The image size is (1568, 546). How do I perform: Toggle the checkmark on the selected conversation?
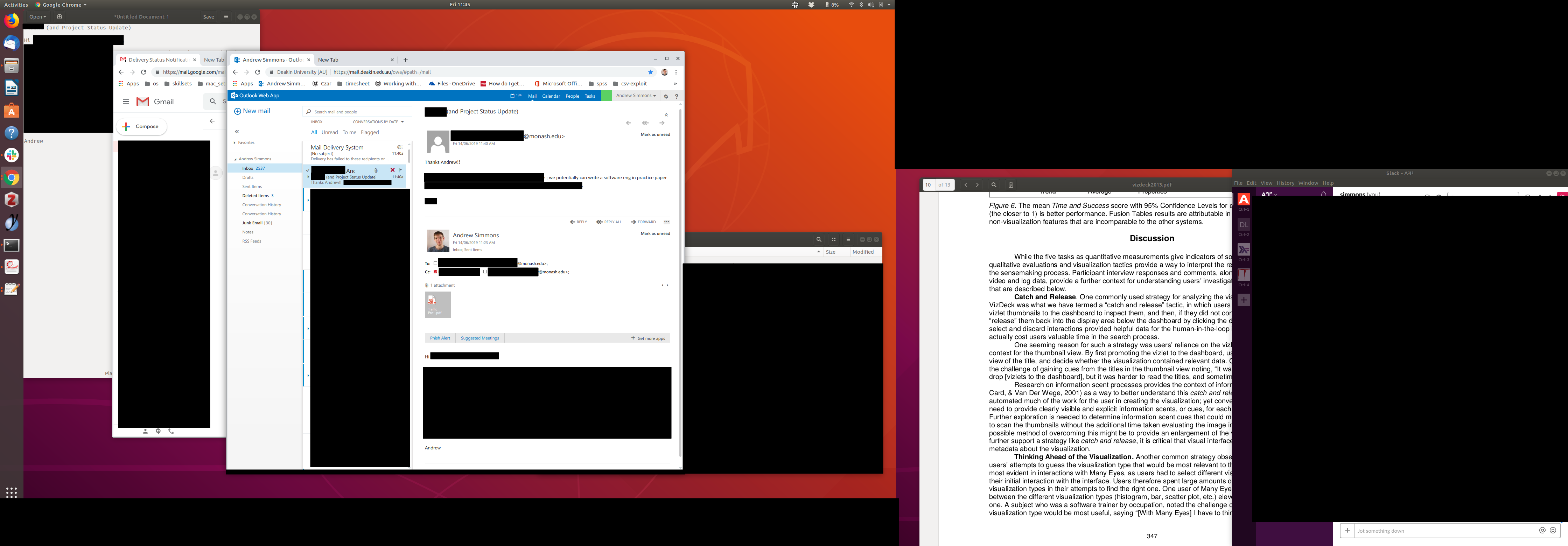pyautogui.click(x=308, y=170)
